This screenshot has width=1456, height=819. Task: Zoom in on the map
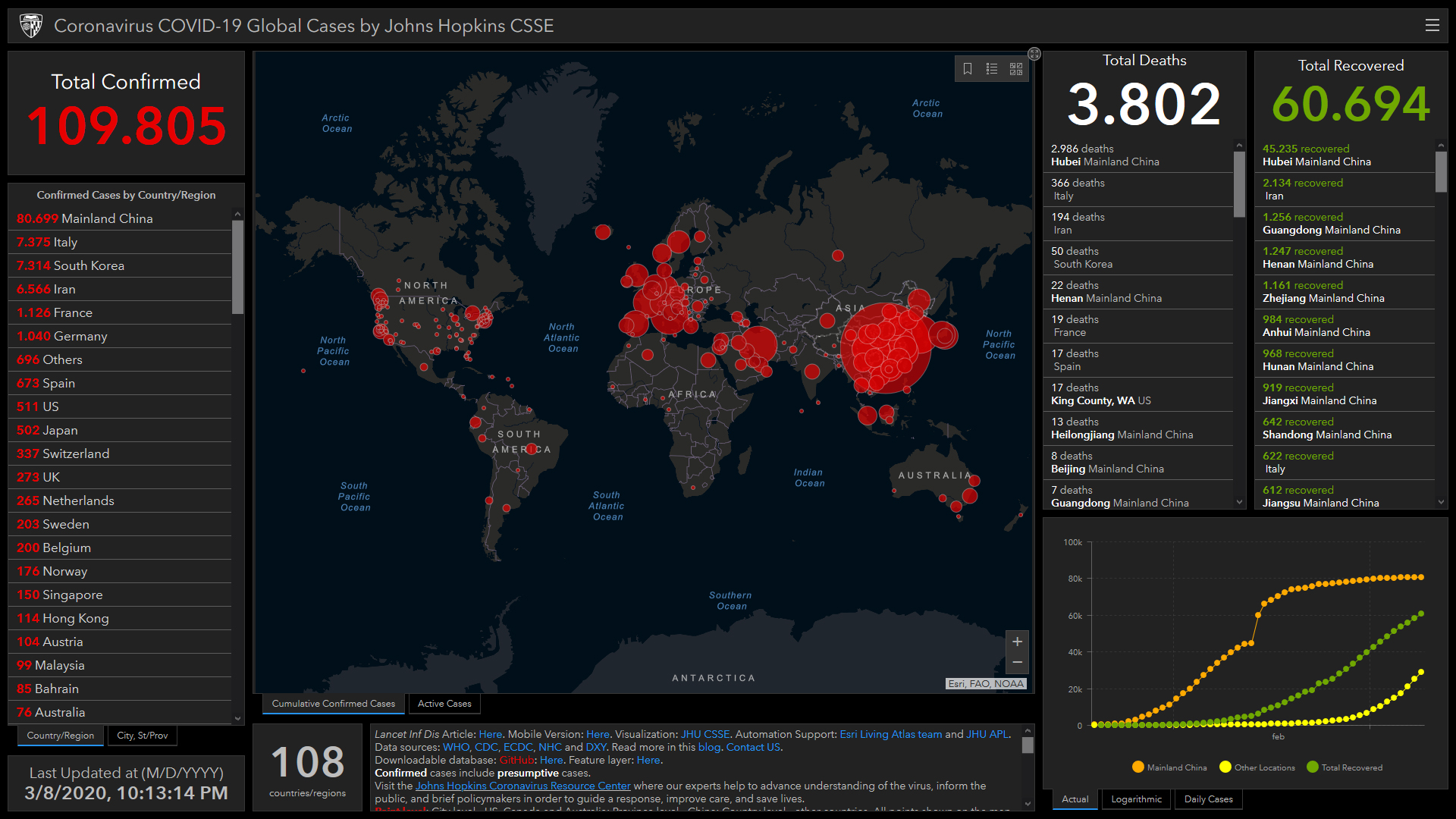point(1017,642)
